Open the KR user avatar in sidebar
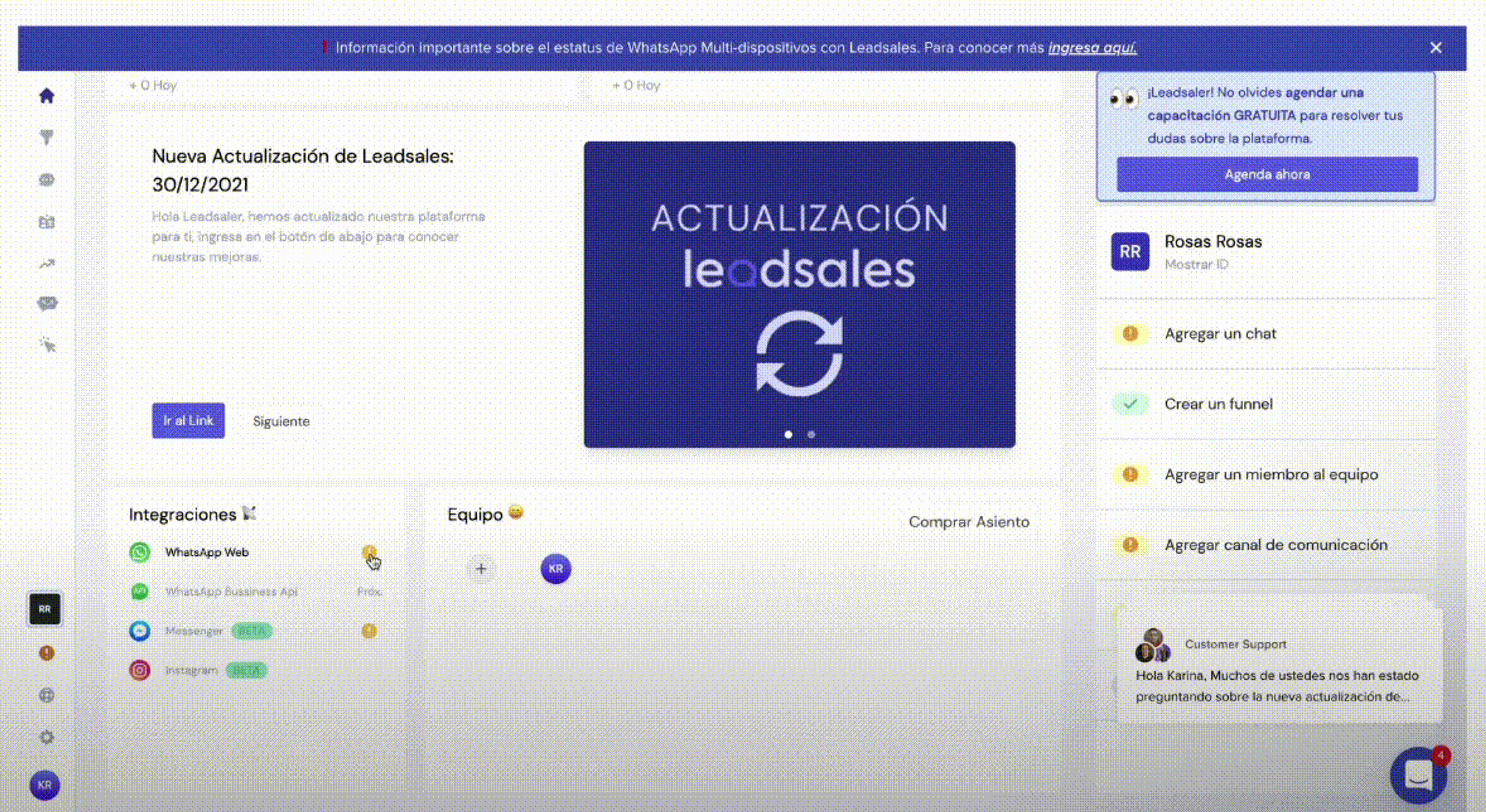Viewport: 1486px width, 812px height. [x=45, y=785]
